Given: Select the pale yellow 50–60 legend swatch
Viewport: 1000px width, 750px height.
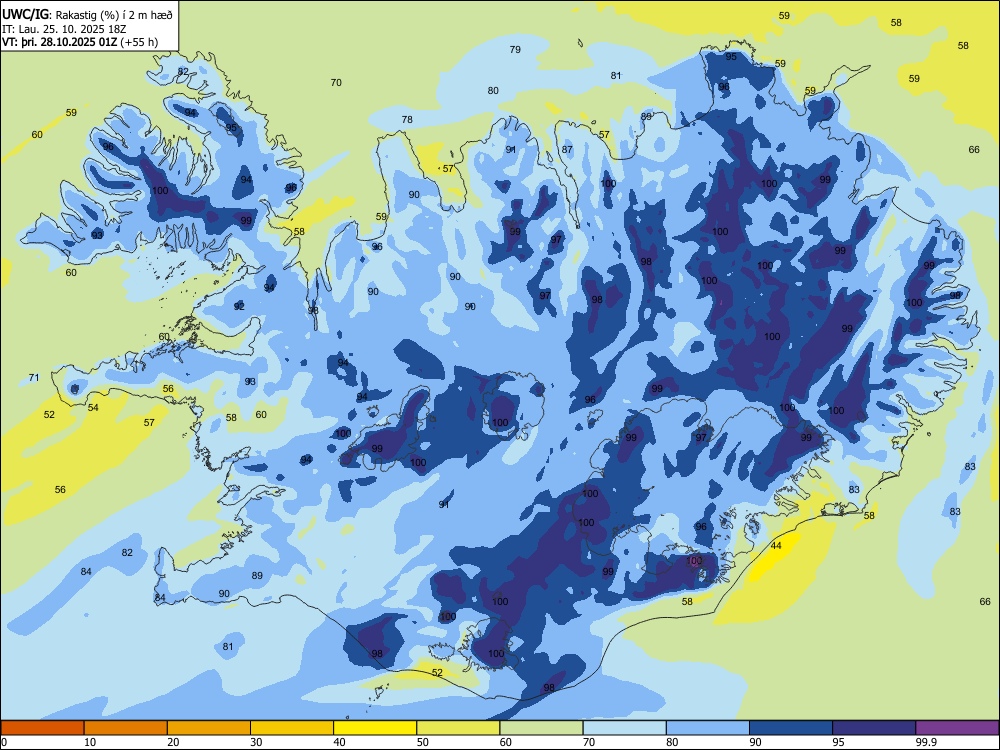Looking at the screenshot, I should click(458, 728).
